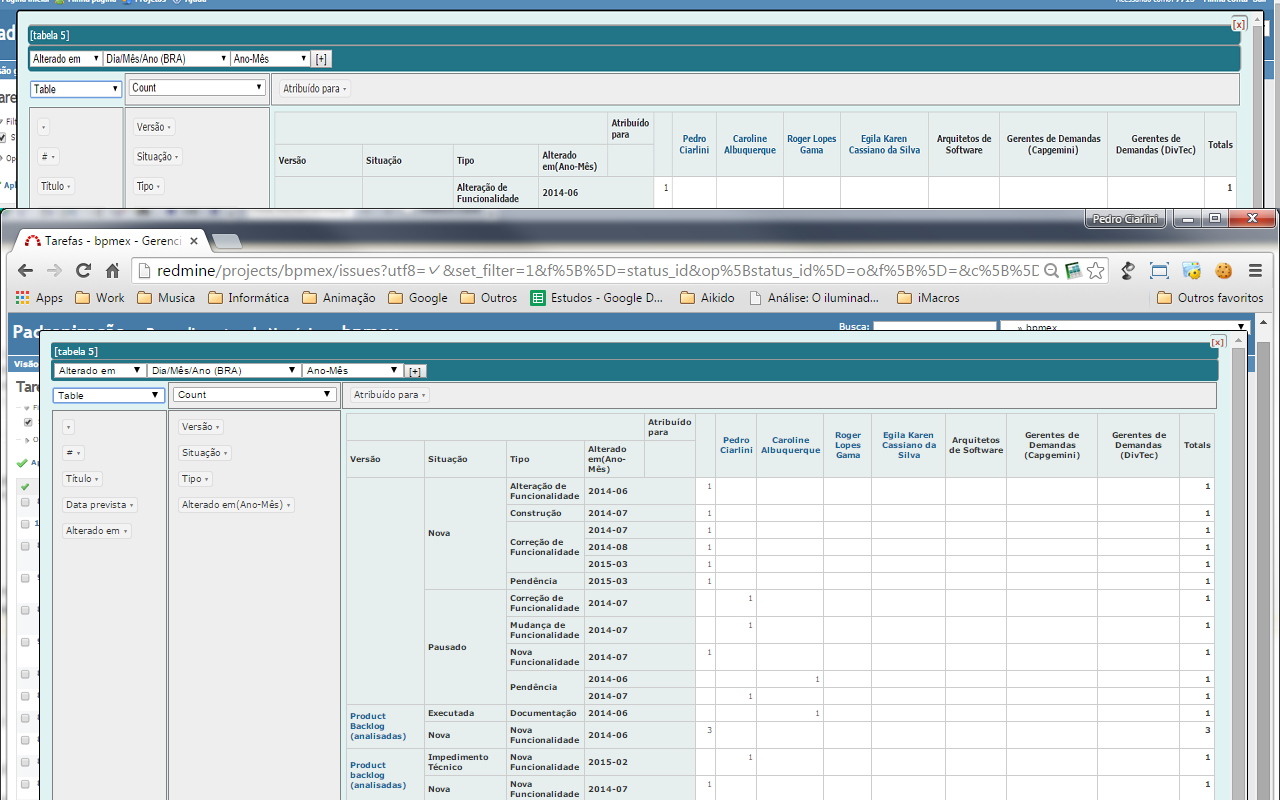Expand 'Data prevista' unused attribute pill
This screenshot has width=1280, height=800.
click(99, 505)
